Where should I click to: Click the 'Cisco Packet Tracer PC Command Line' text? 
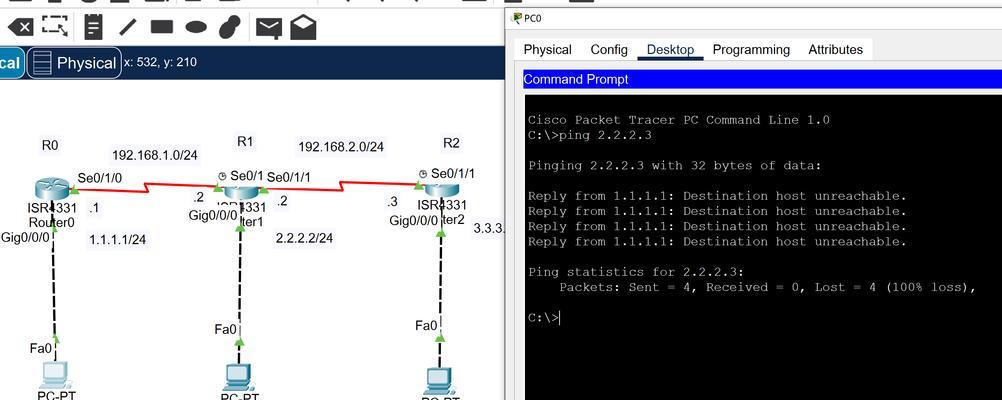[679, 120]
